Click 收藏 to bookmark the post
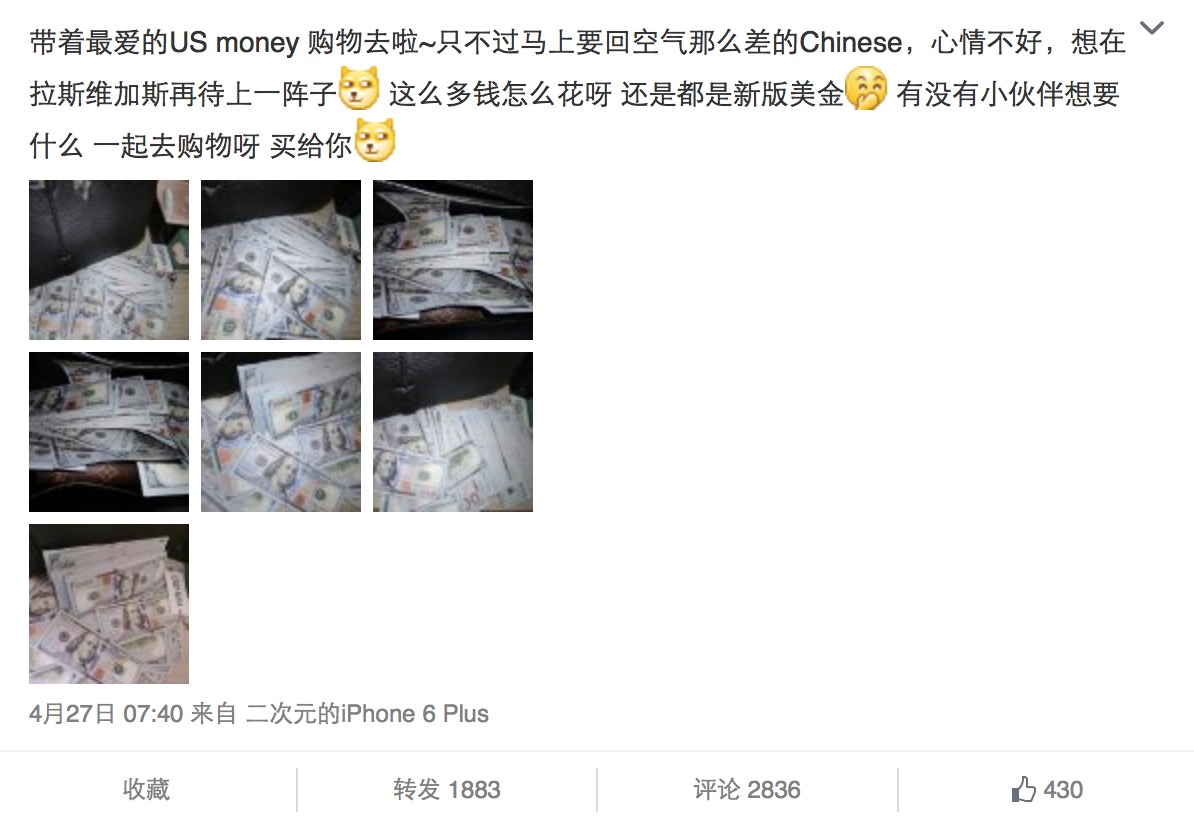This screenshot has width=1194, height=828. [x=146, y=789]
